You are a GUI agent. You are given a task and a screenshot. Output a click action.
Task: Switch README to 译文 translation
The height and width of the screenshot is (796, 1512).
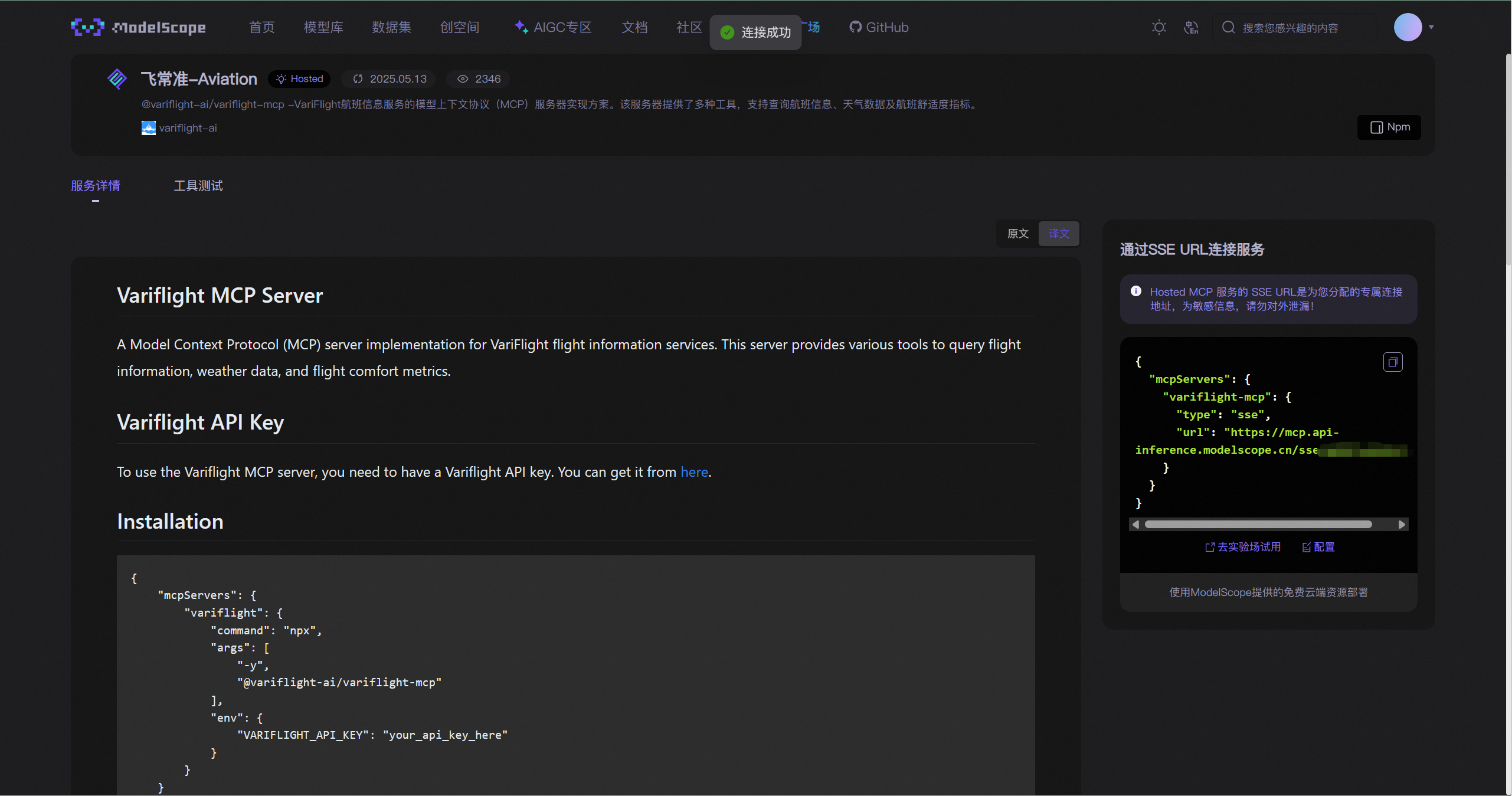coord(1059,234)
